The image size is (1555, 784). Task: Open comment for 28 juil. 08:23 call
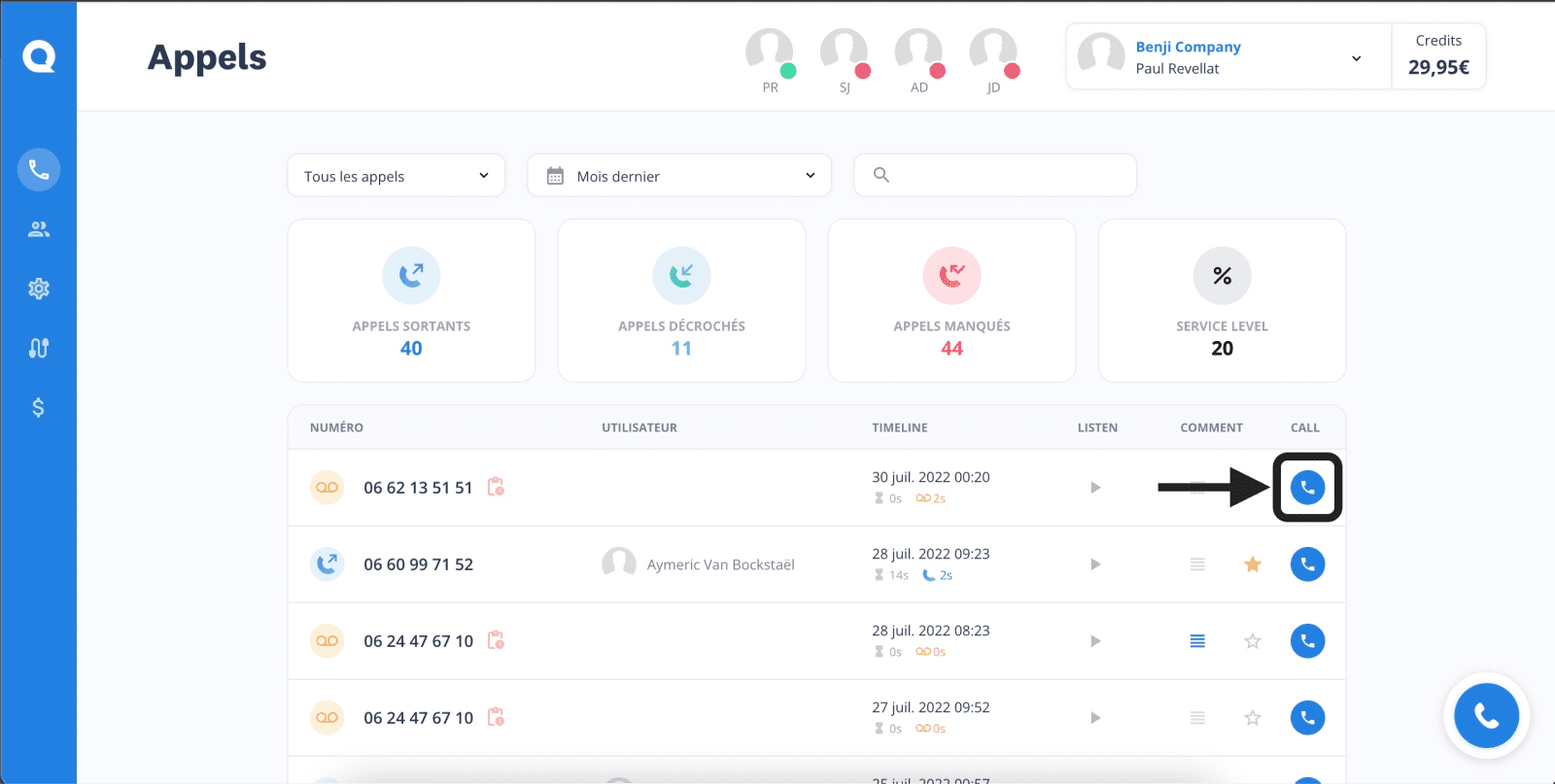coord(1197,641)
